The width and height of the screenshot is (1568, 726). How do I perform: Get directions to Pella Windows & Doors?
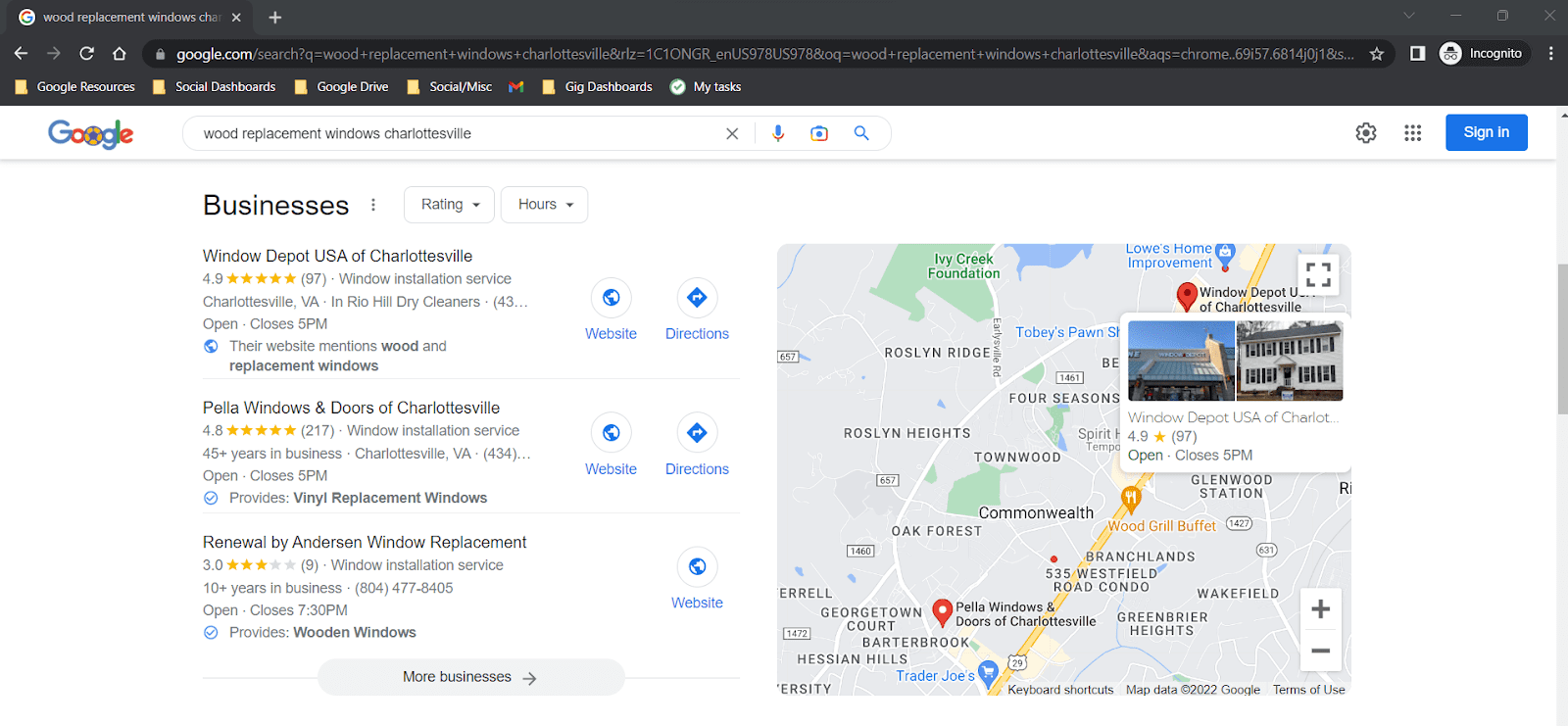pyautogui.click(x=697, y=446)
